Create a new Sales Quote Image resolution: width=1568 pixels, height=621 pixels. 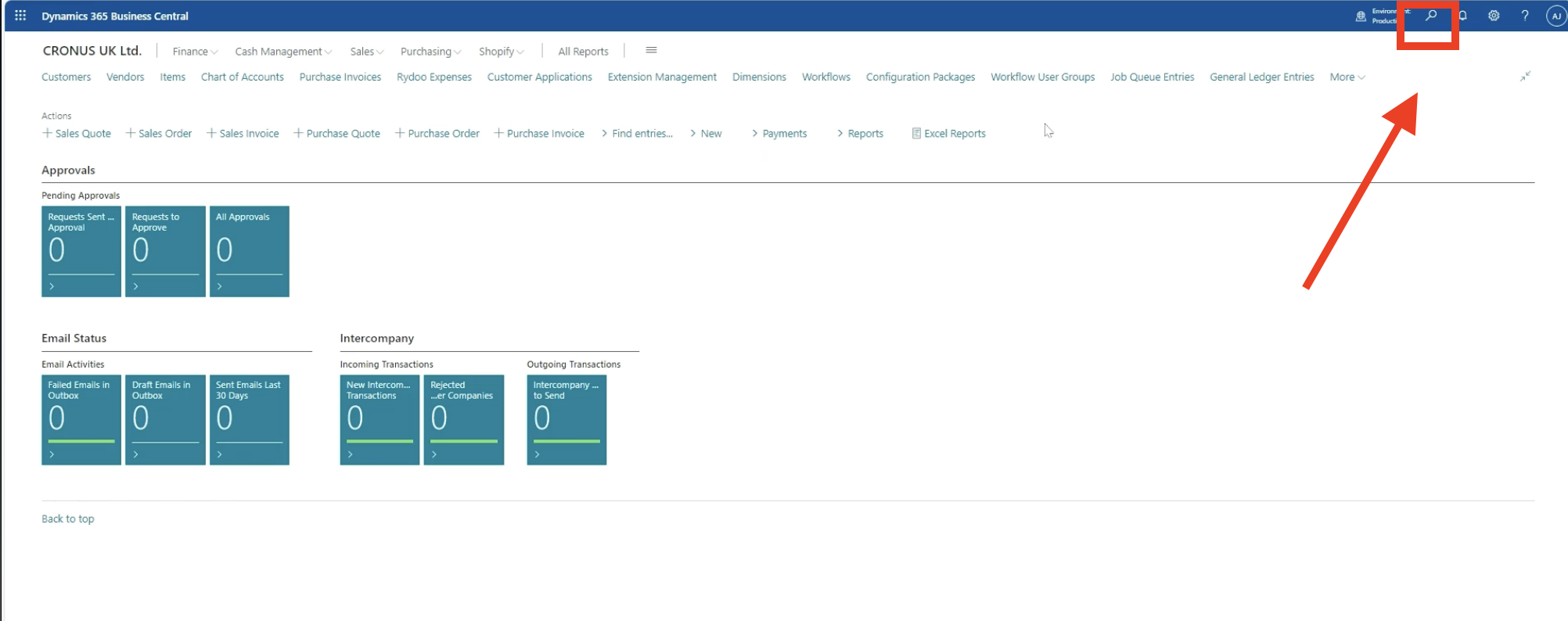(x=77, y=134)
